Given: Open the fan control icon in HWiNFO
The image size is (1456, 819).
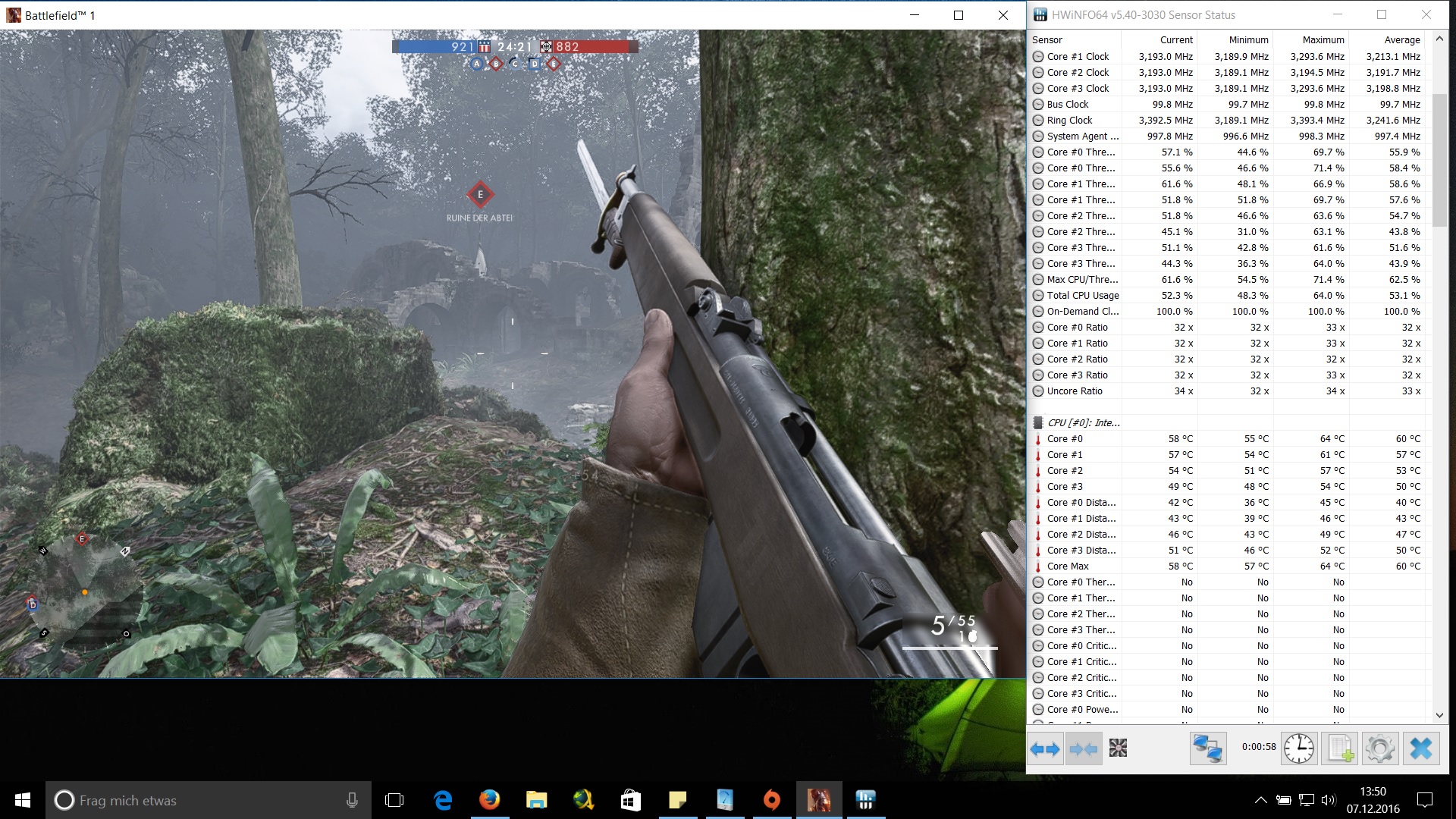Looking at the screenshot, I should tap(1118, 748).
